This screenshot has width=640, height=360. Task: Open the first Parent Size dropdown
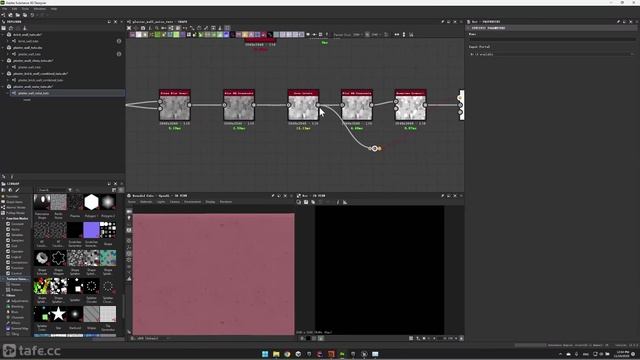click(357, 35)
